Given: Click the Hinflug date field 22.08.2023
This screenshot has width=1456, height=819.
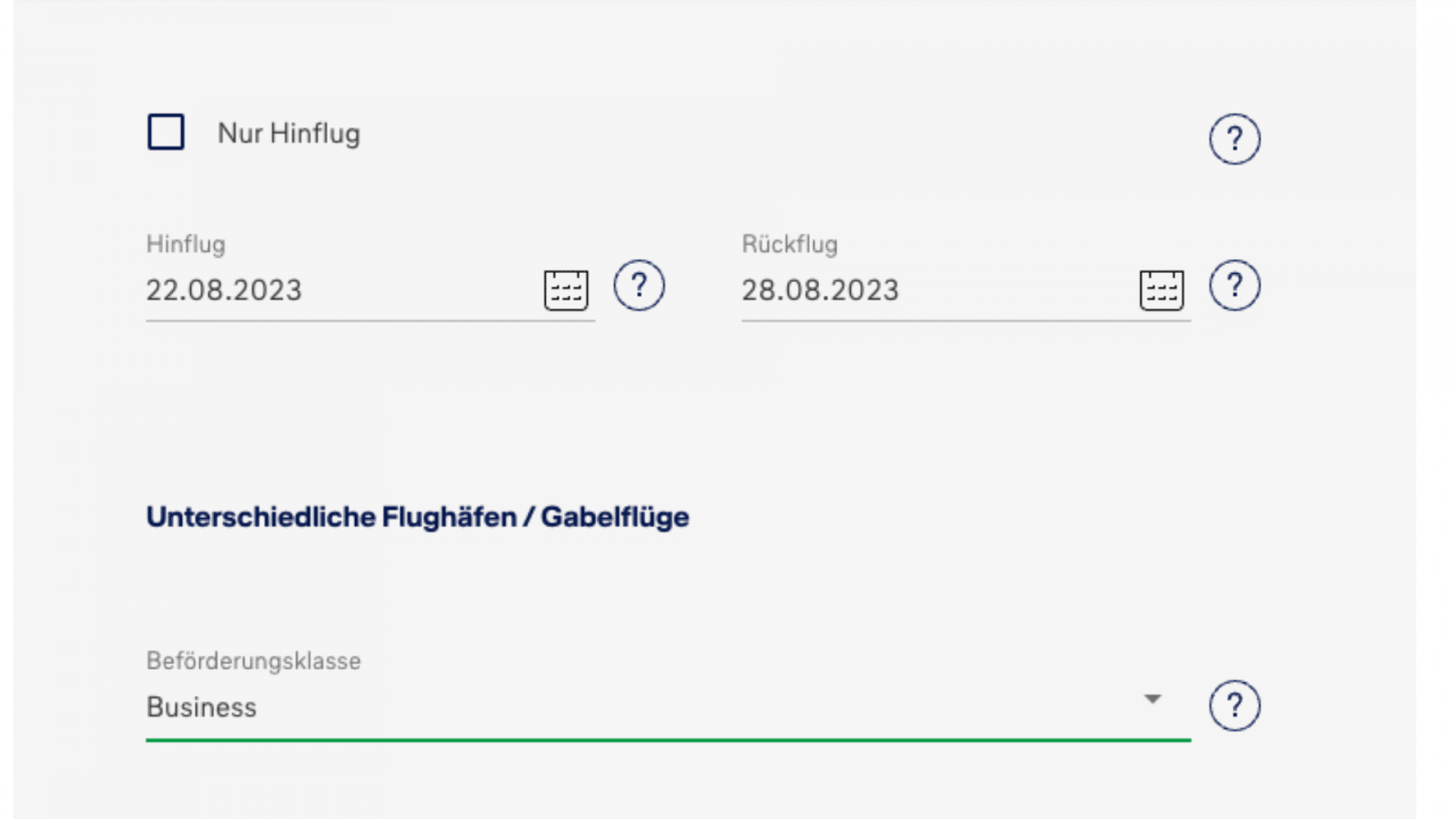Looking at the screenshot, I should point(224,290).
